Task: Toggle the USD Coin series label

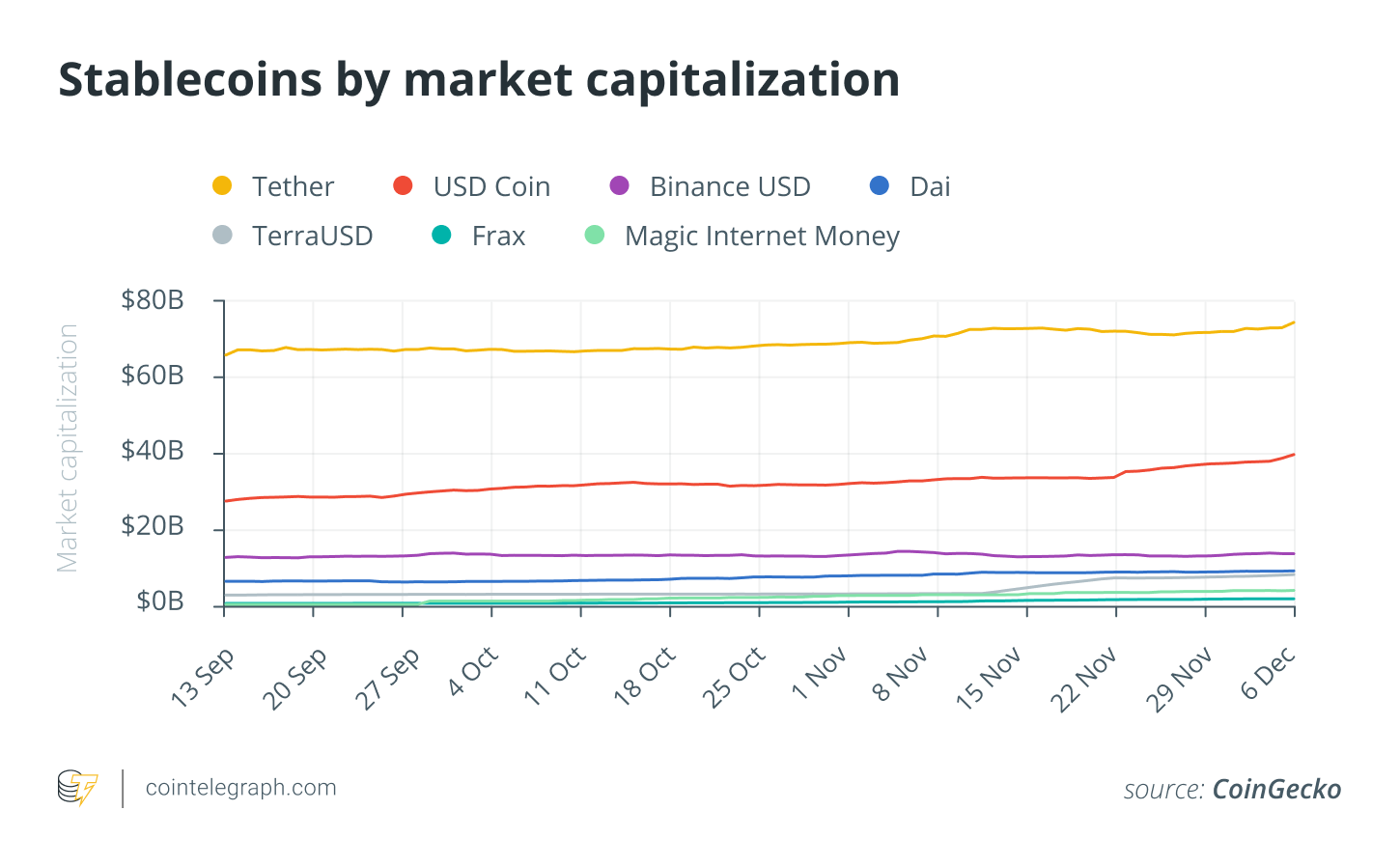Action: click(491, 186)
